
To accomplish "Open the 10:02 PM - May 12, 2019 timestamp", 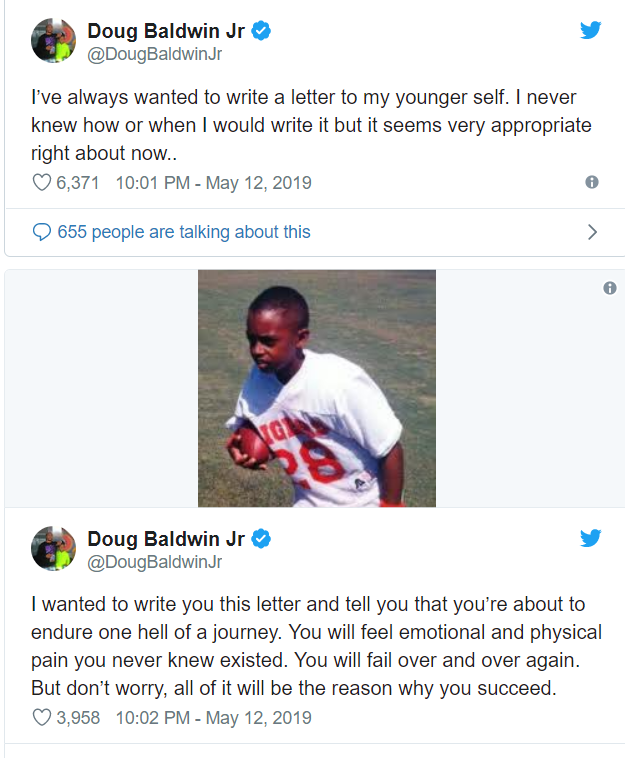I will [x=213, y=717].
